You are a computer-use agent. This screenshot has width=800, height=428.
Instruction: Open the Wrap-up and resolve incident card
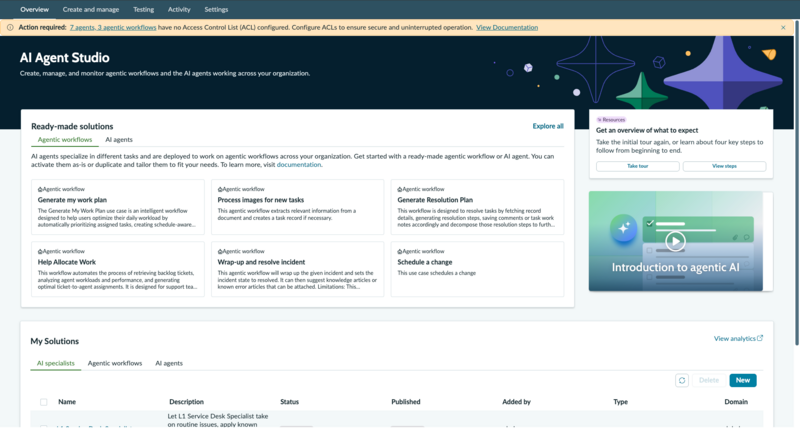(297, 269)
